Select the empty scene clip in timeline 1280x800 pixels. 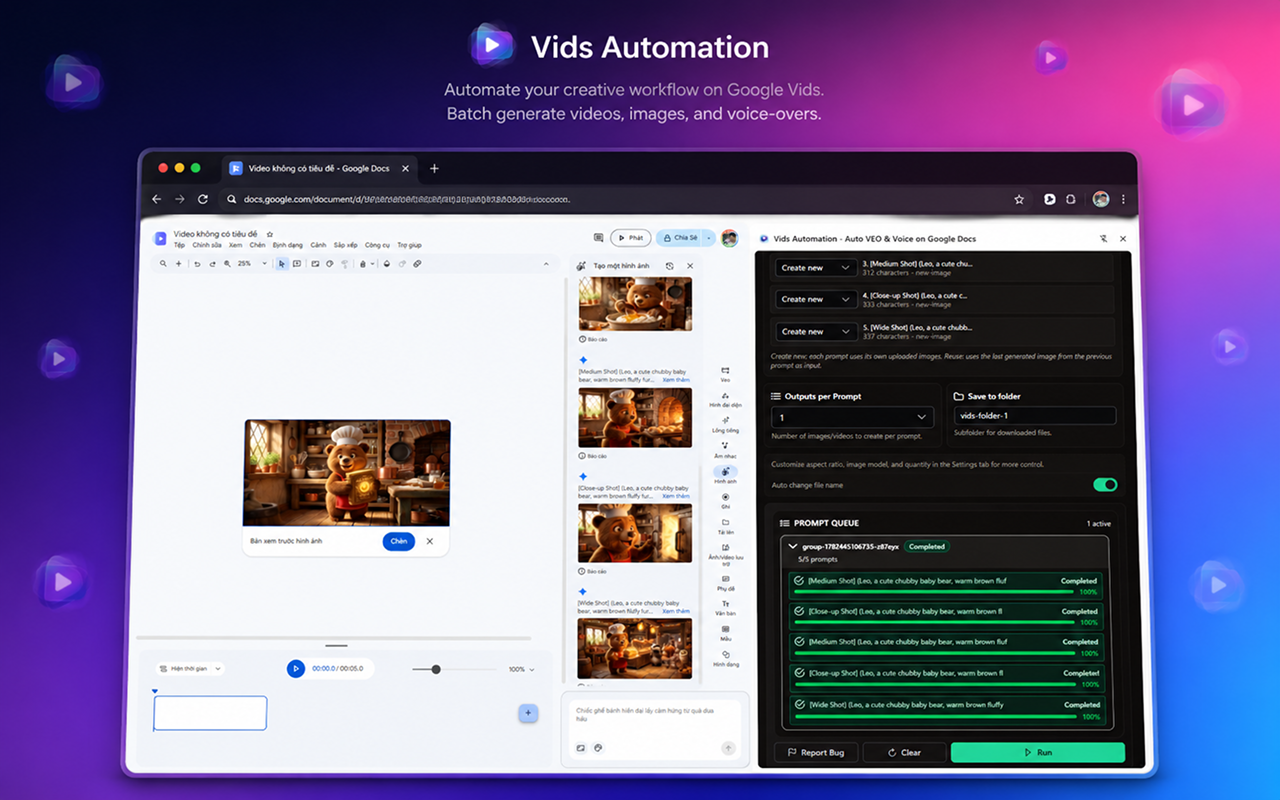click(210, 713)
